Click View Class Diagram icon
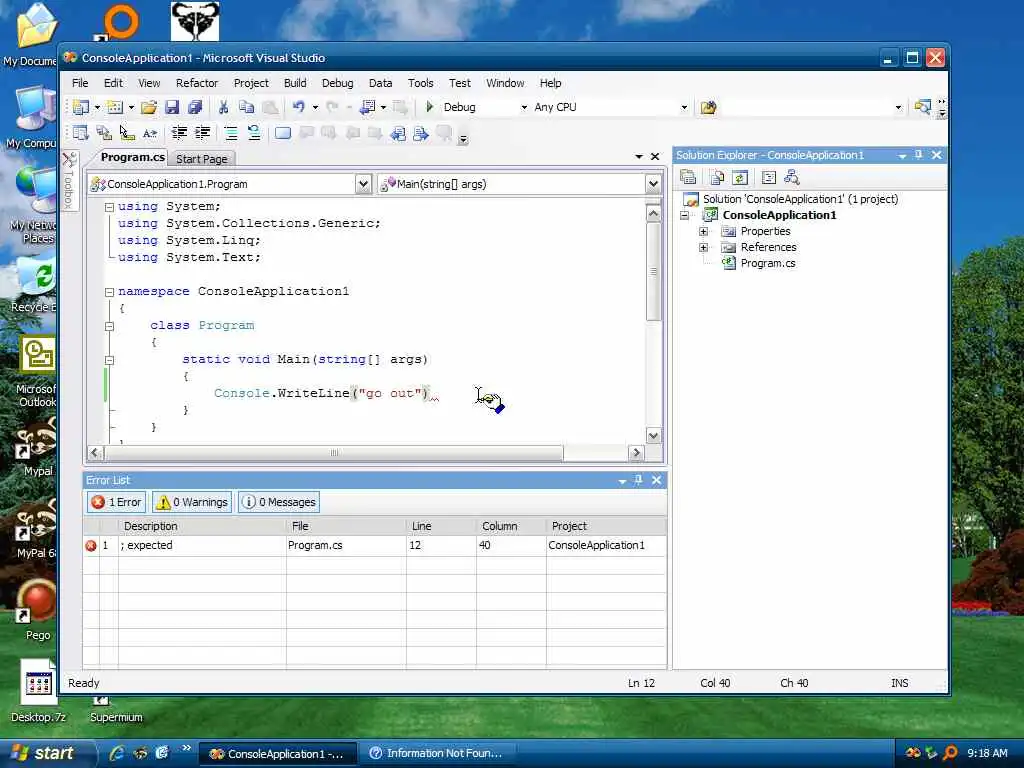The image size is (1024, 768). pos(792,177)
